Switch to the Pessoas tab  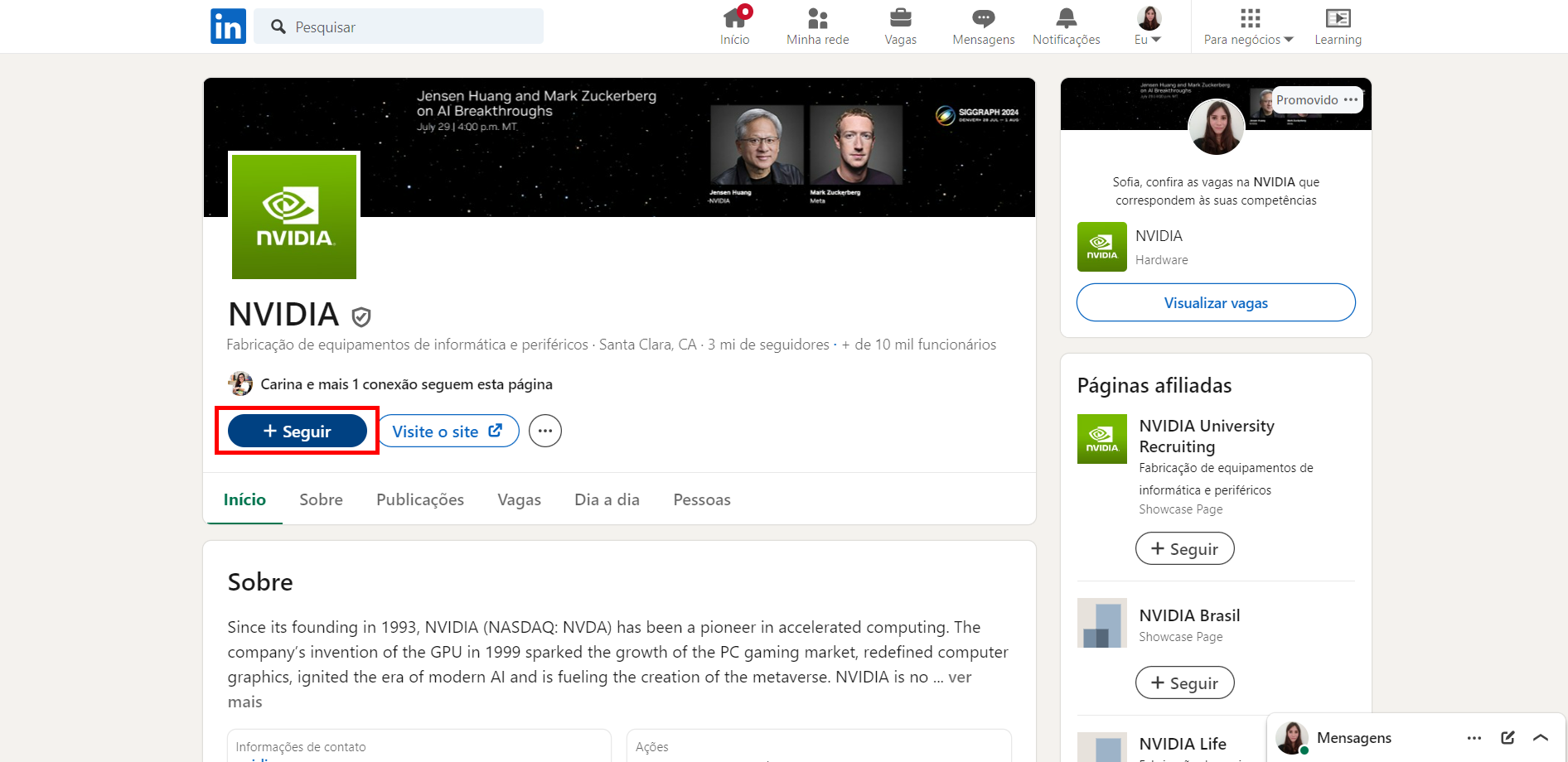pos(702,499)
